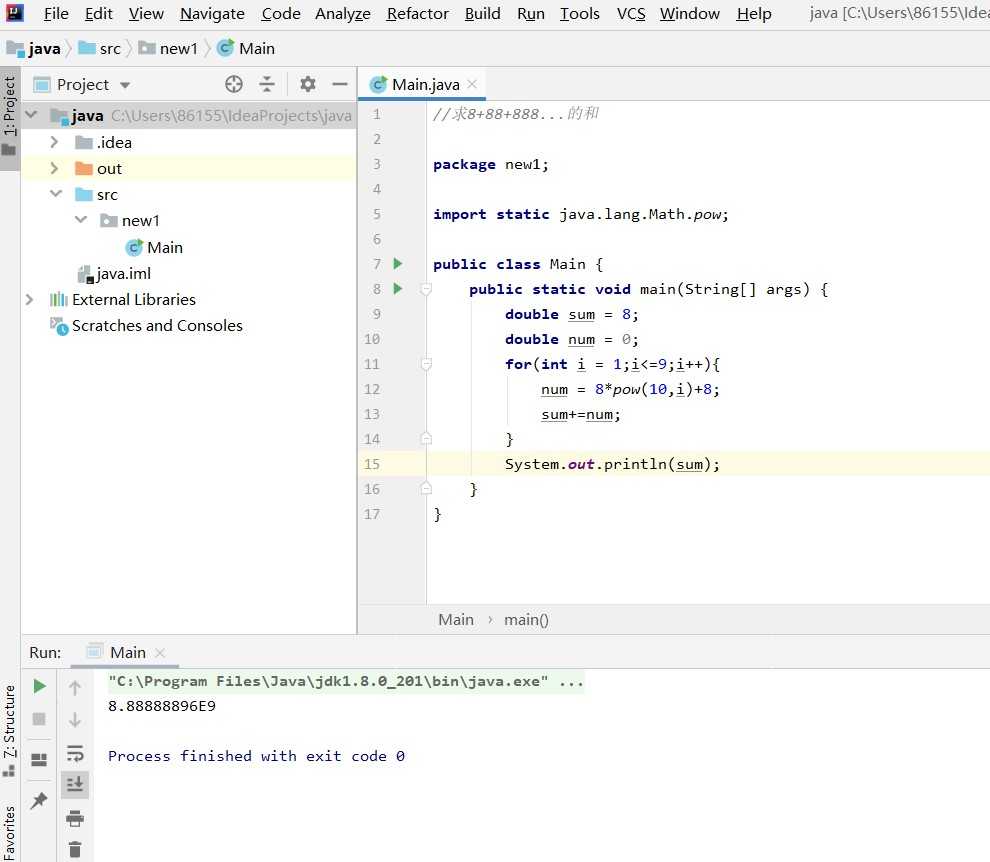The height and width of the screenshot is (862, 990).
Task: Click the locate/scroll-from-source target icon
Action: click(x=234, y=84)
